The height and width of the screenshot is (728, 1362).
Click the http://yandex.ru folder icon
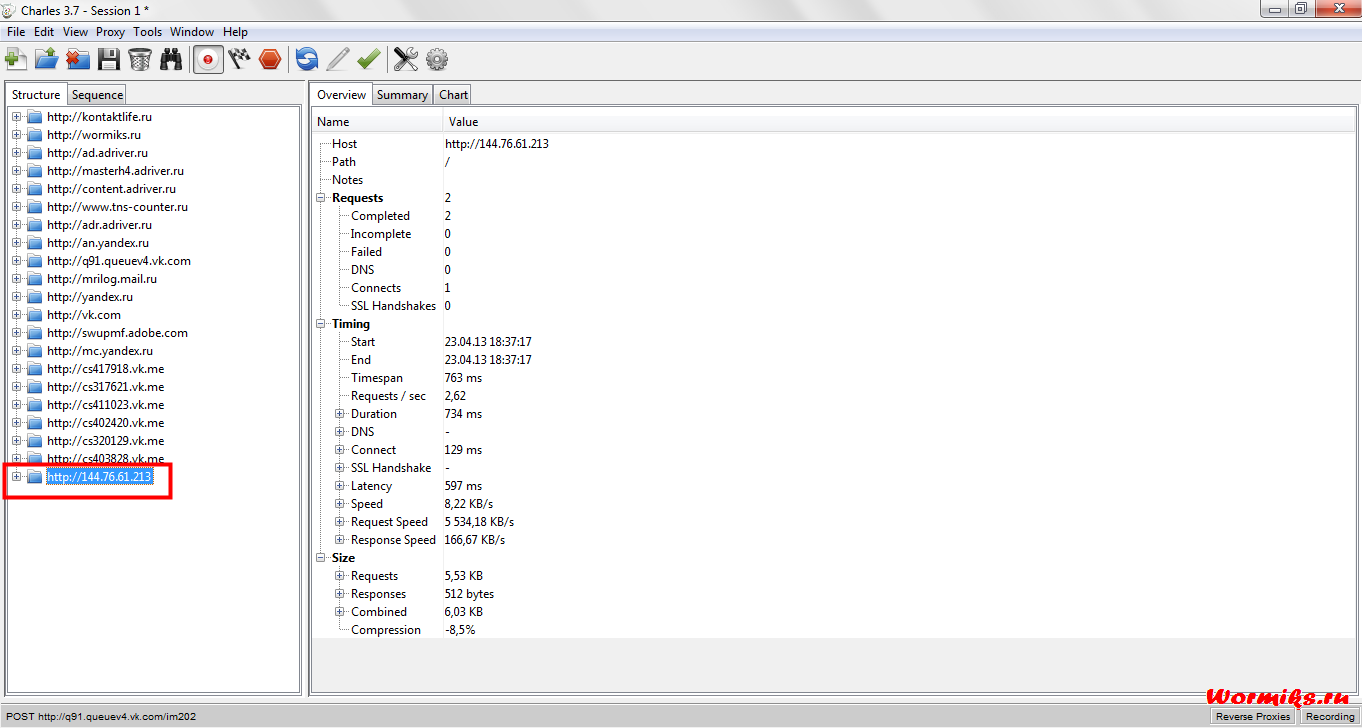point(34,297)
